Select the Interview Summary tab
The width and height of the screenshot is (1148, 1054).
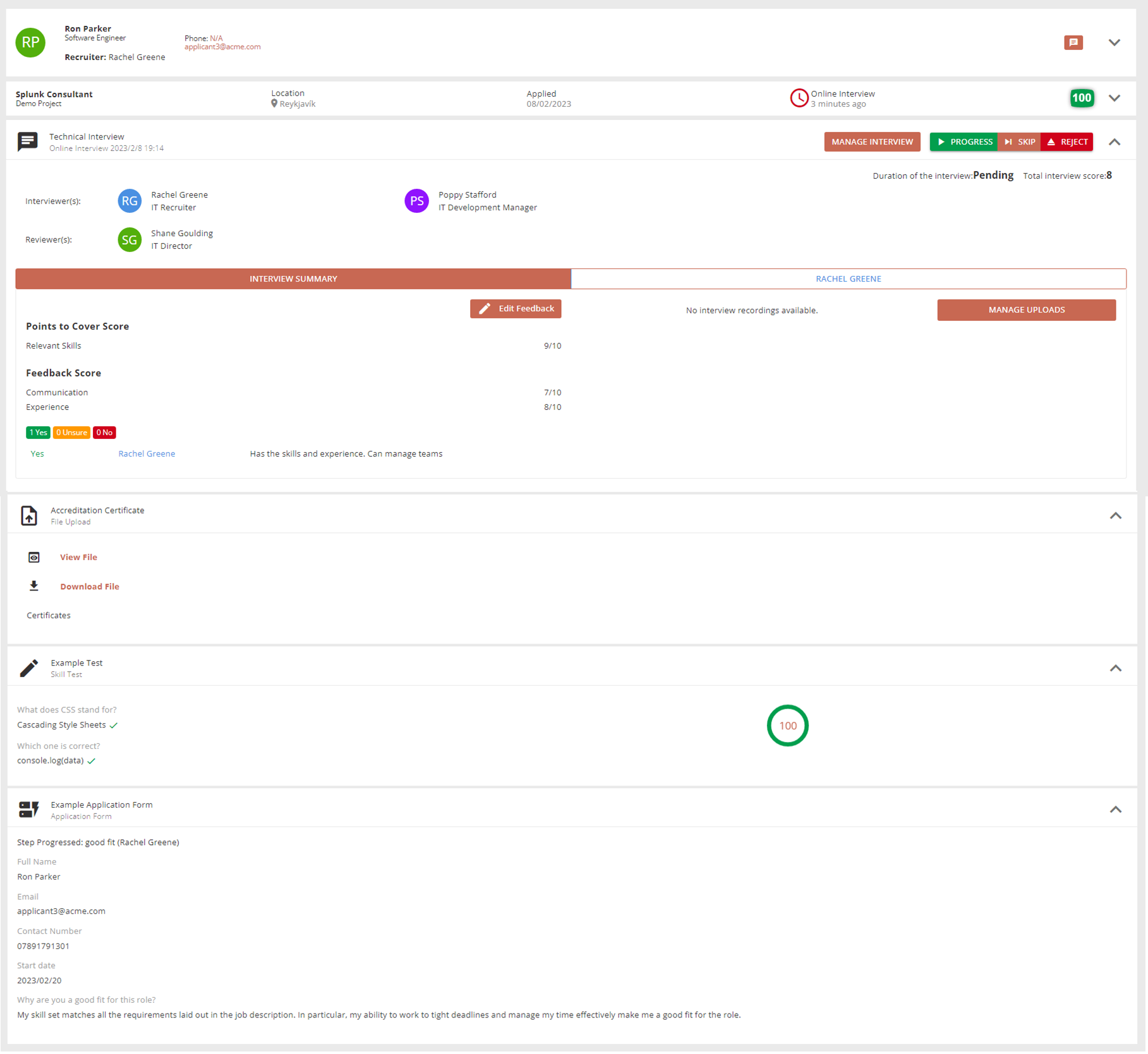pyautogui.click(x=293, y=278)
